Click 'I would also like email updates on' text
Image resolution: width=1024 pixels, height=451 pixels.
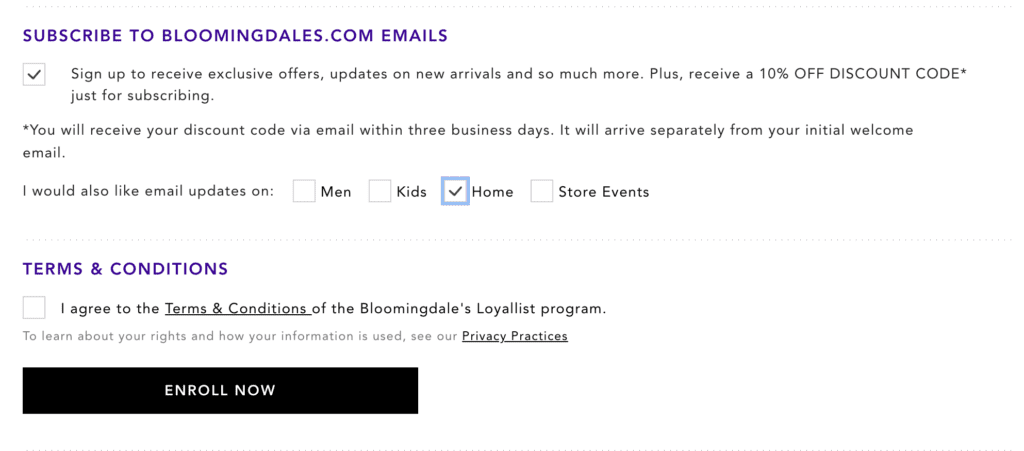coord(148,192)
